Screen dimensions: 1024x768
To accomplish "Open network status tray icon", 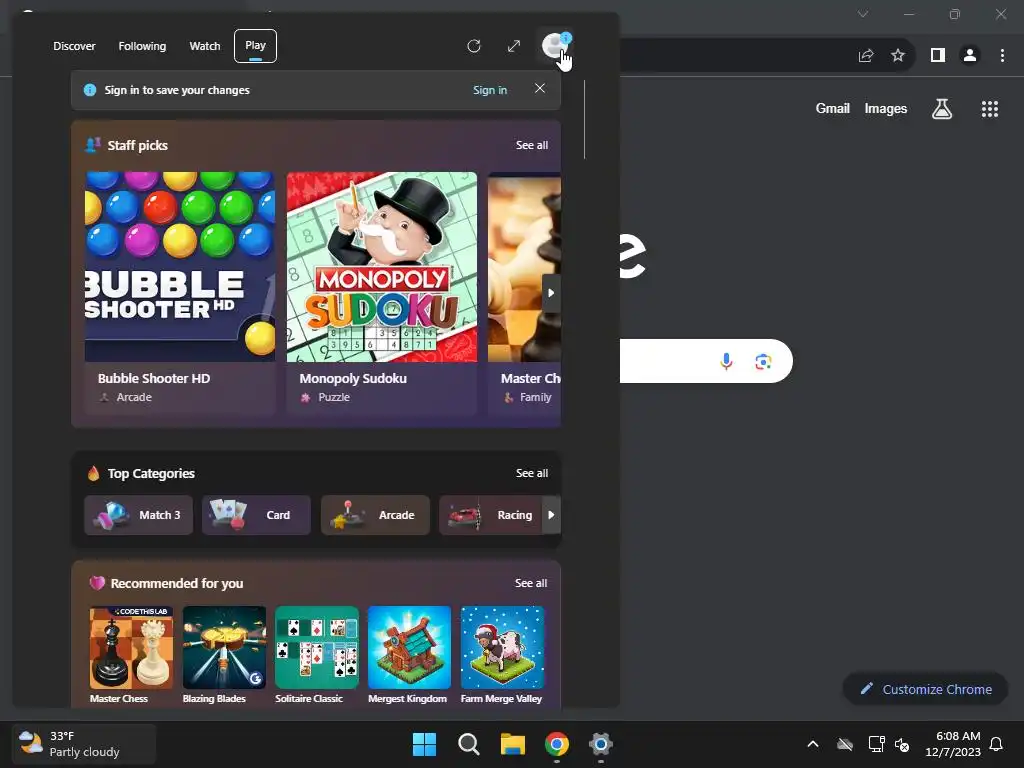I will [876, 744].
